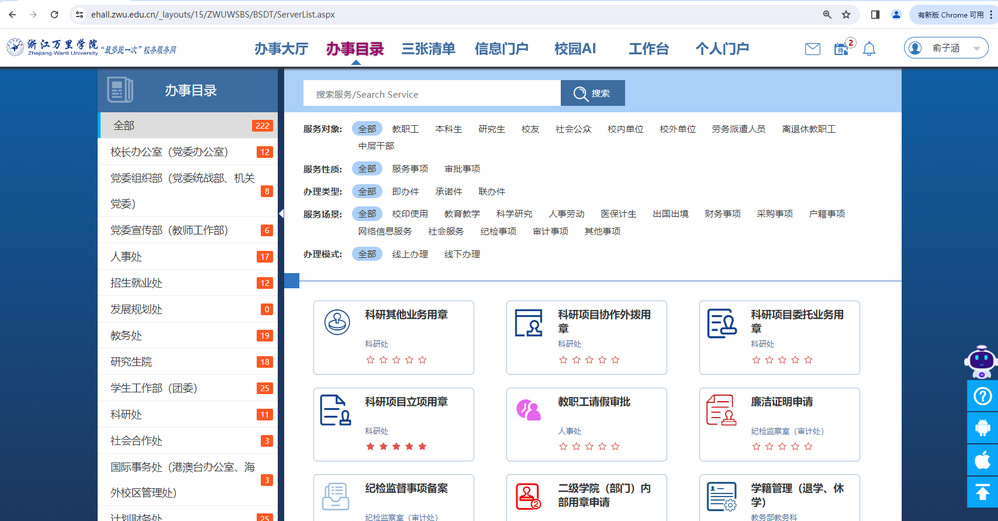Select the 教职工 service target filter
The width and height of the screenshot is (998, 521).
pos(405,129)
